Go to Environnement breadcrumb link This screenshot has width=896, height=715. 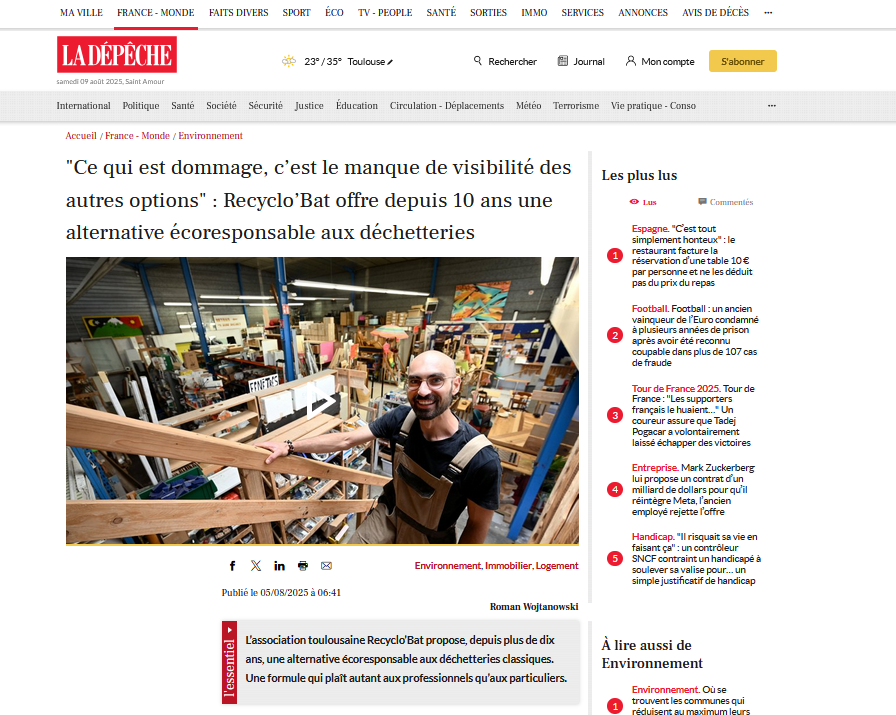coord(210,136)
